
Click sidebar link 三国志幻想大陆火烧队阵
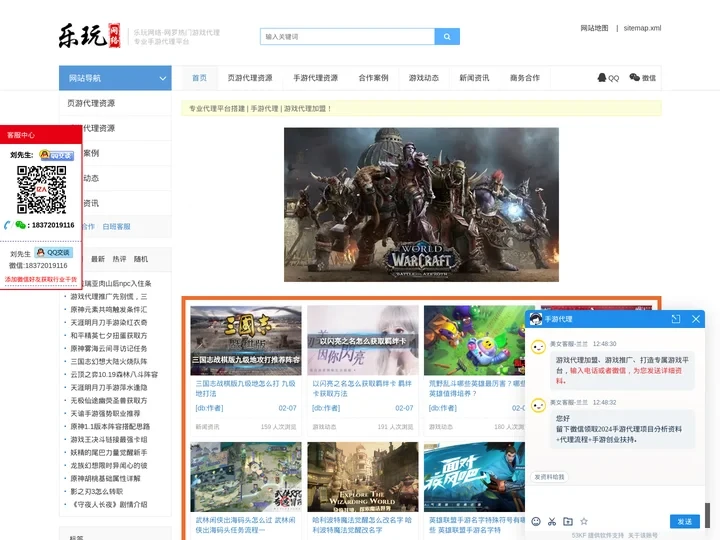[x=109, y=361]
